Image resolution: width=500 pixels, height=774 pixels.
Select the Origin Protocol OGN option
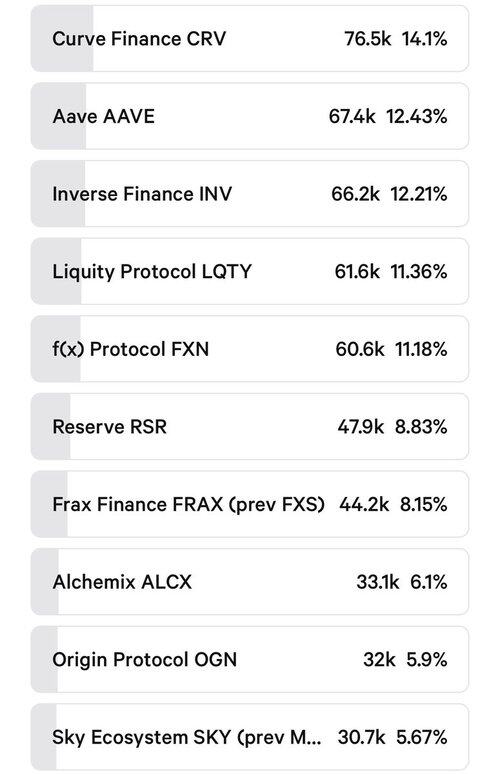point(250,659)
